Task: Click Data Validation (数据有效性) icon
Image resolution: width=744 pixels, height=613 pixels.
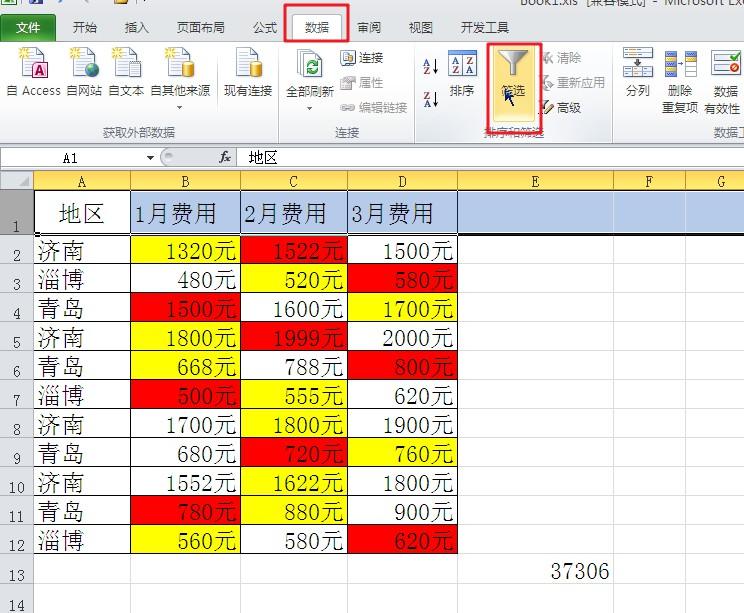Action: (x=723, y=81)
